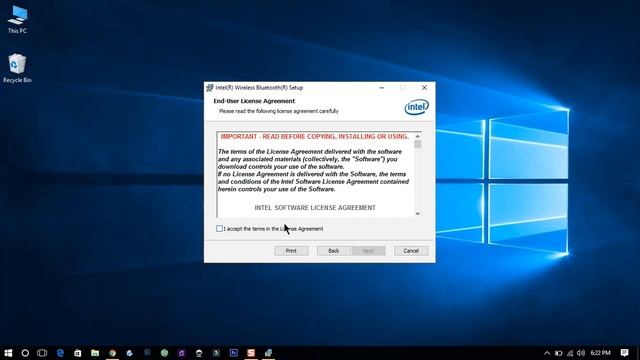Screen dimensions: 640x360
Task: Launch Microsoft Edge from taskbar
Action: pyautogui.click(x=60, y=353)
